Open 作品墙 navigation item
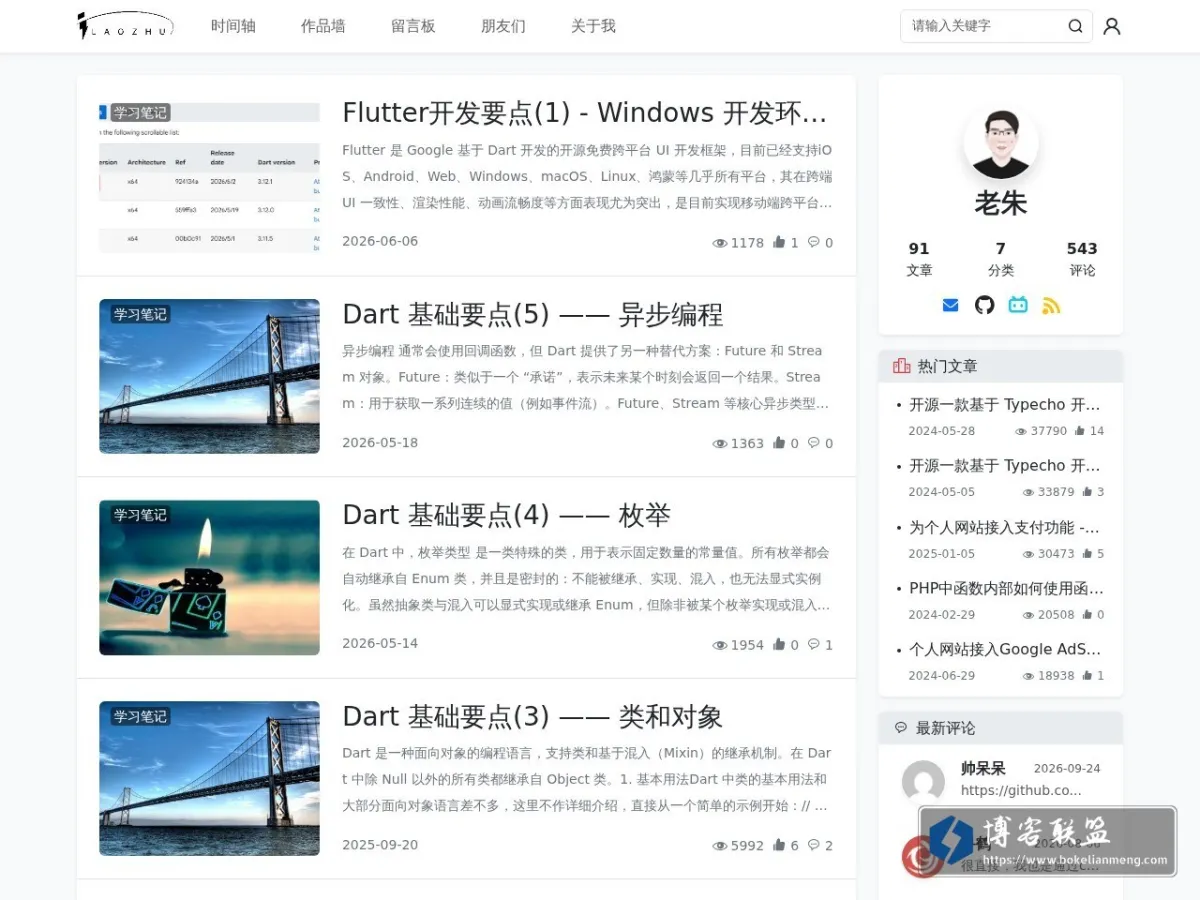Screen dimensions: 1200x900 pyautogui.click(x=323, y=26)
